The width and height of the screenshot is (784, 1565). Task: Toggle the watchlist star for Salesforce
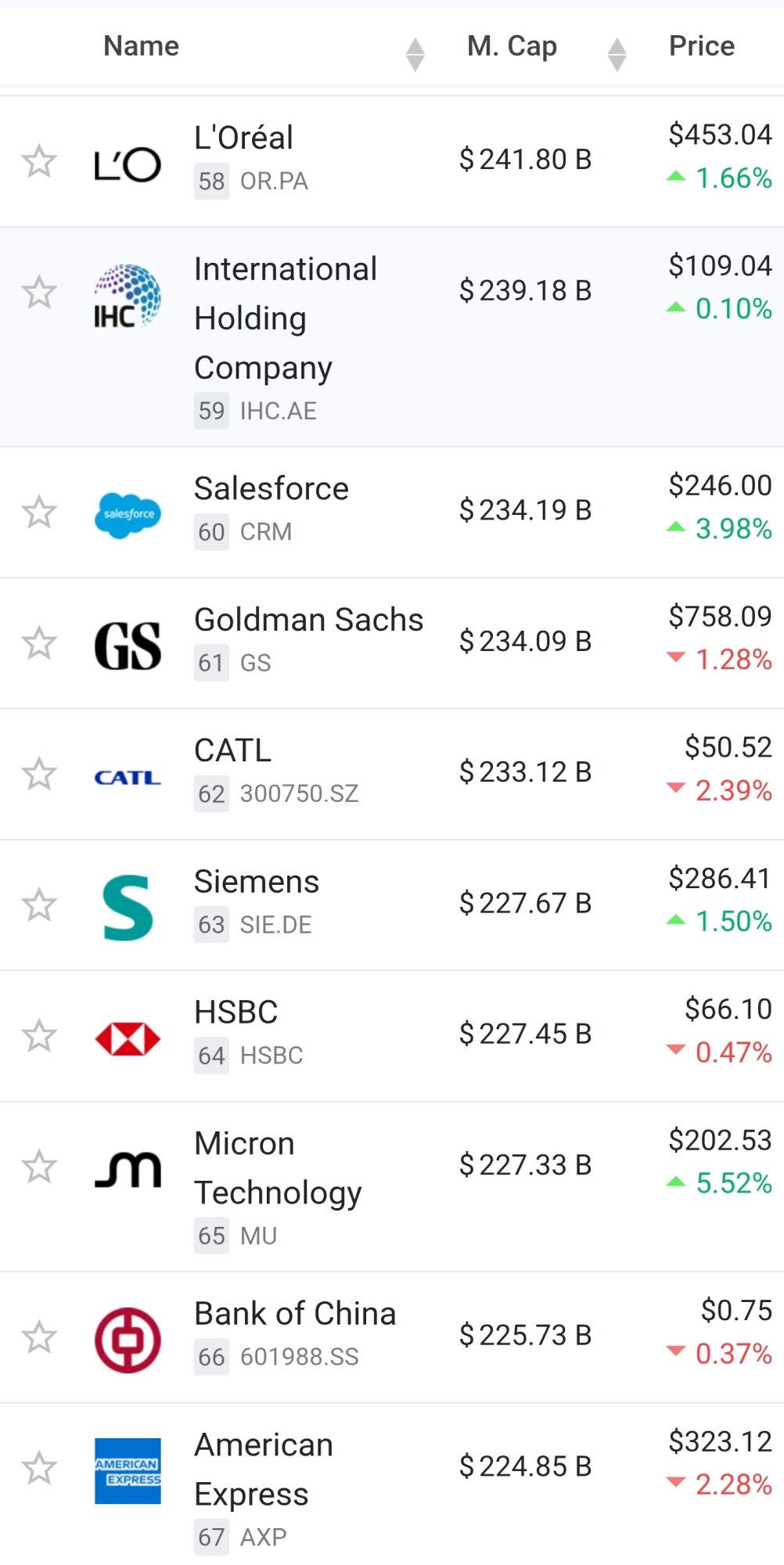[x=39, y=513]
